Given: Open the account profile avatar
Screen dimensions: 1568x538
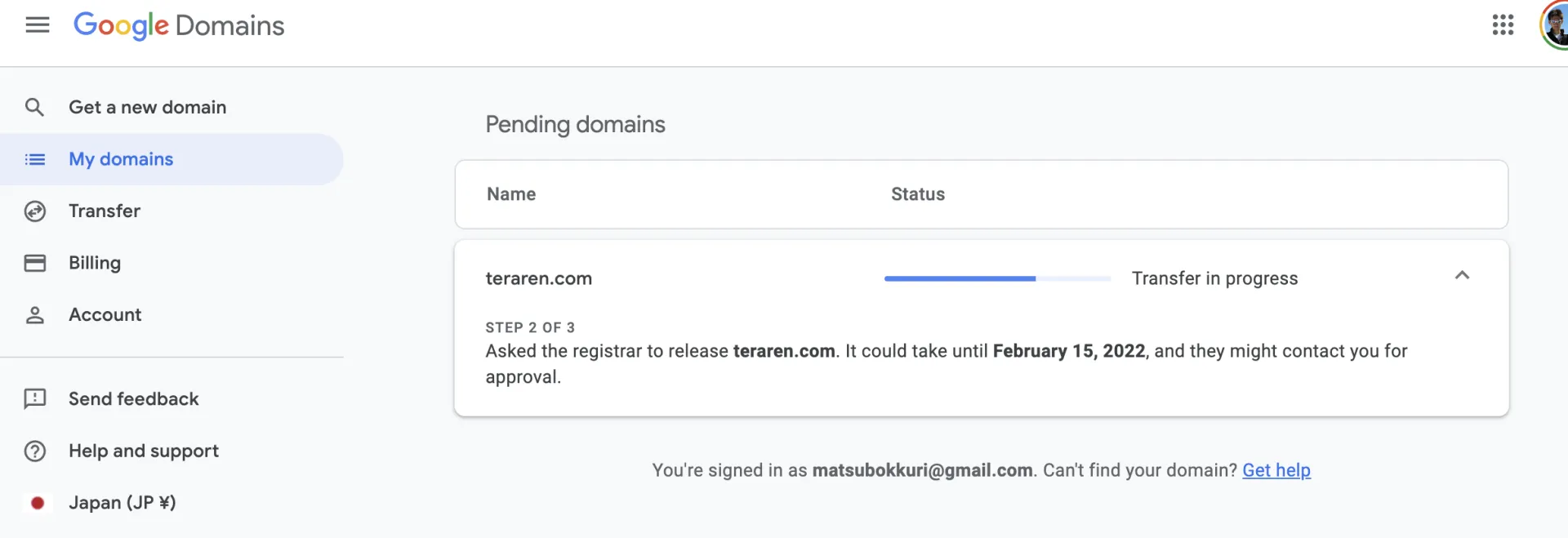Looking at the screenshot, I should (1555, 25).
